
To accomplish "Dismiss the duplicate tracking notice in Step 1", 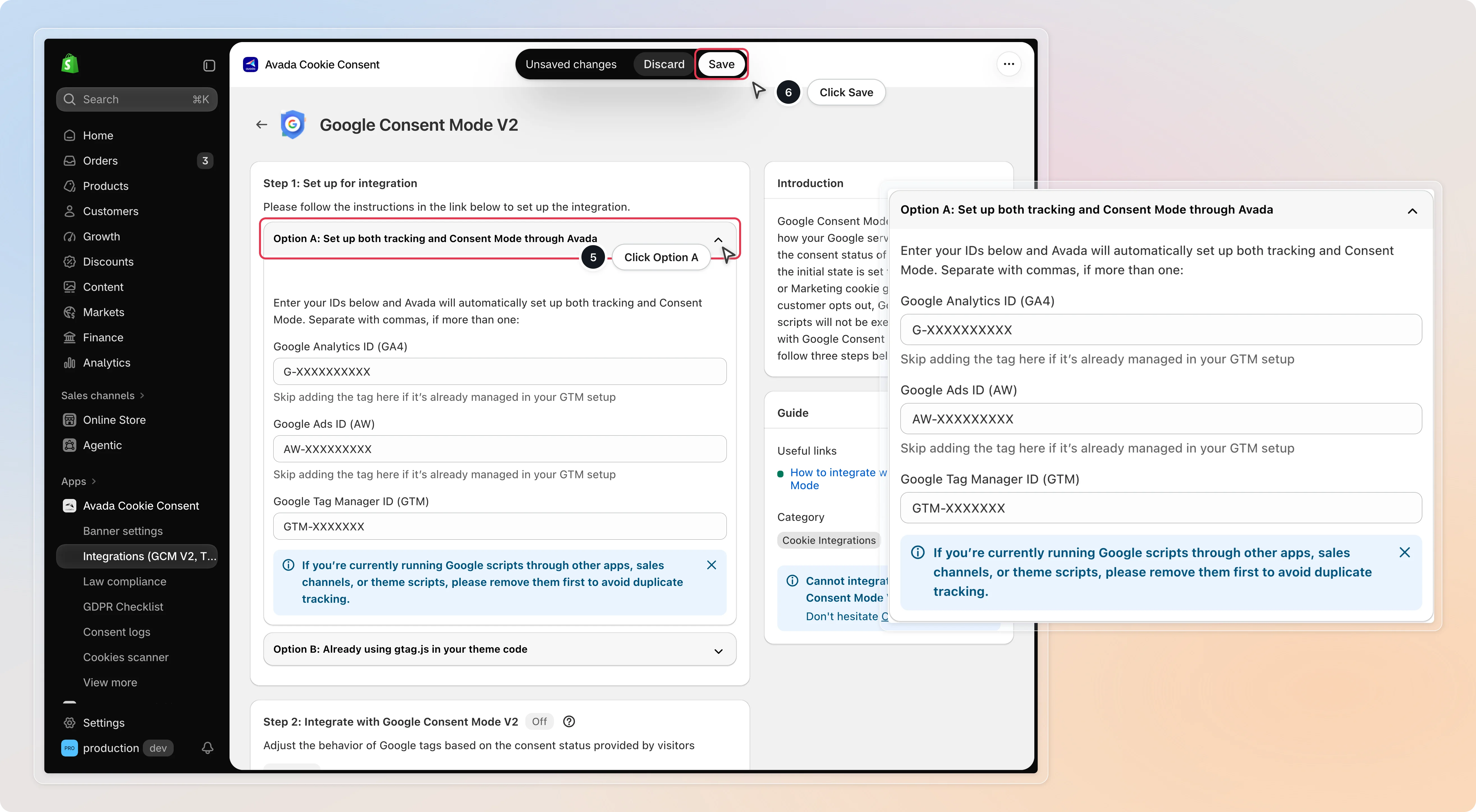I will [711, 565].
